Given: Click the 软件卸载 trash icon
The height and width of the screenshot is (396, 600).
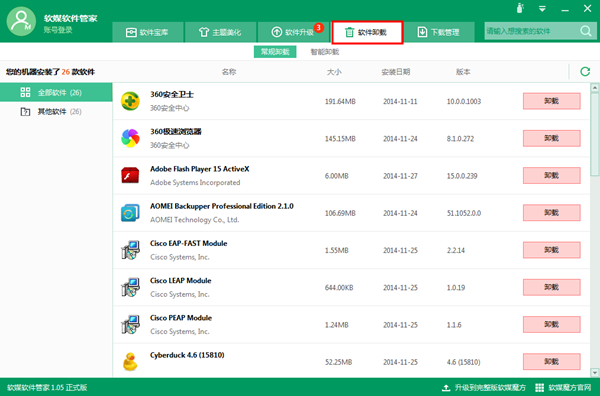Looking at the screenshot, I should 349,32.
